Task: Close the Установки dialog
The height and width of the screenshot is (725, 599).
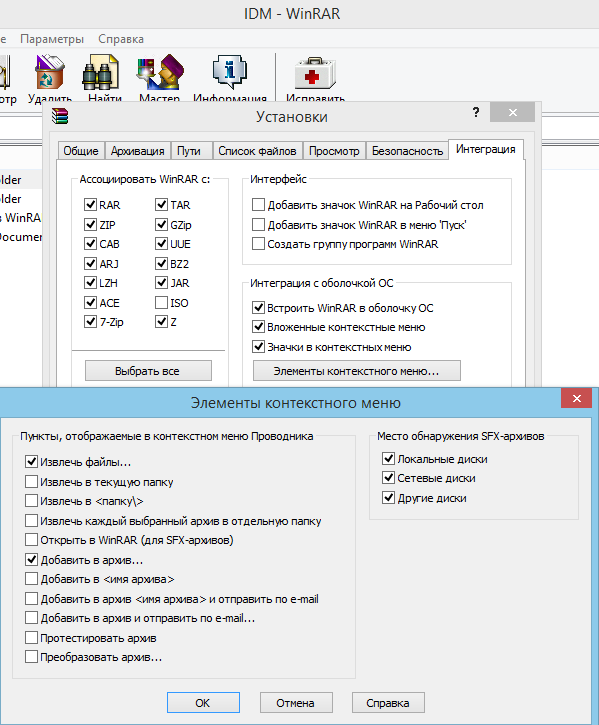Action: pos(513,112)
